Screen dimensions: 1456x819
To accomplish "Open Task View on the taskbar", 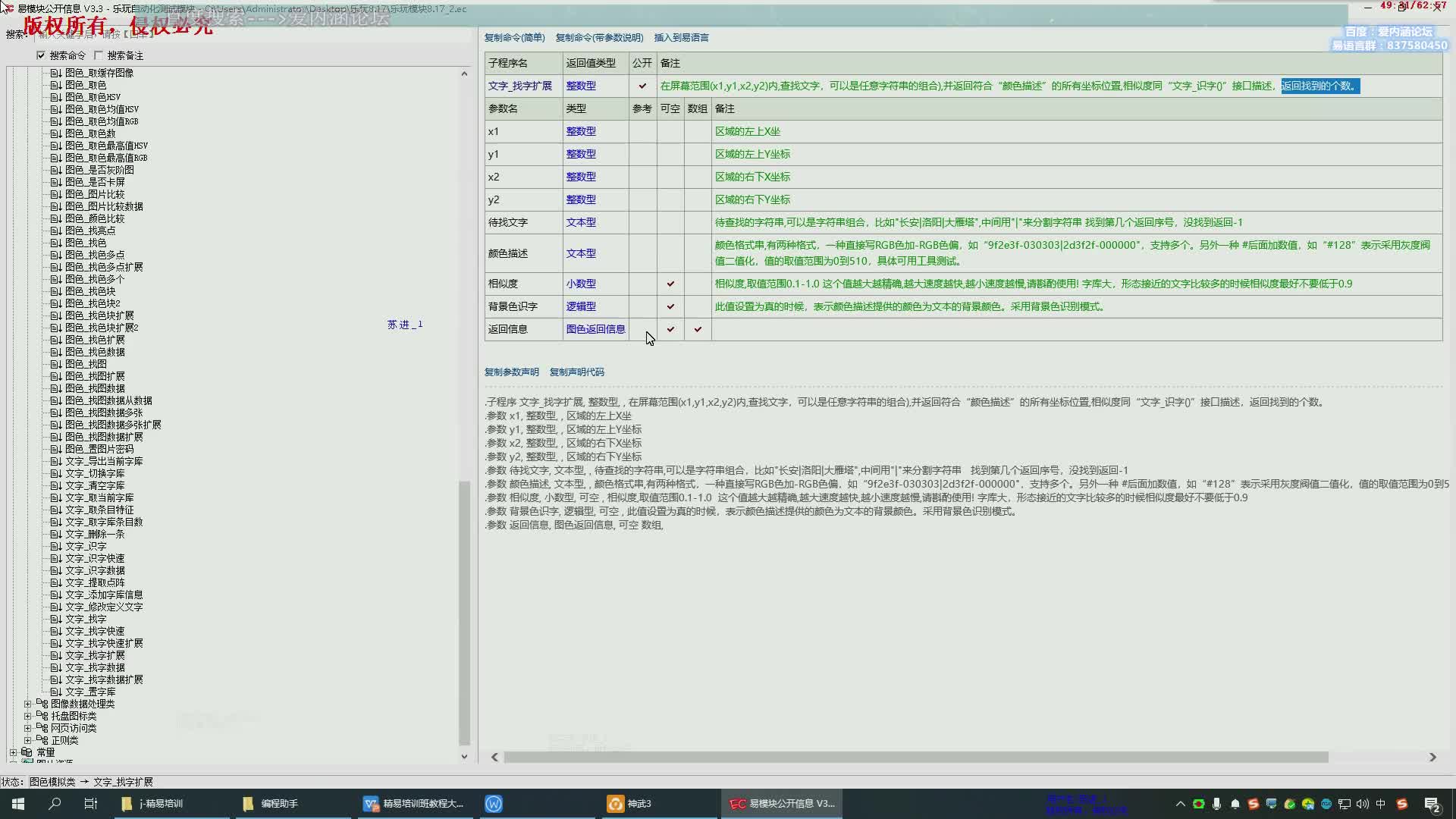I will tap(91, 804).
